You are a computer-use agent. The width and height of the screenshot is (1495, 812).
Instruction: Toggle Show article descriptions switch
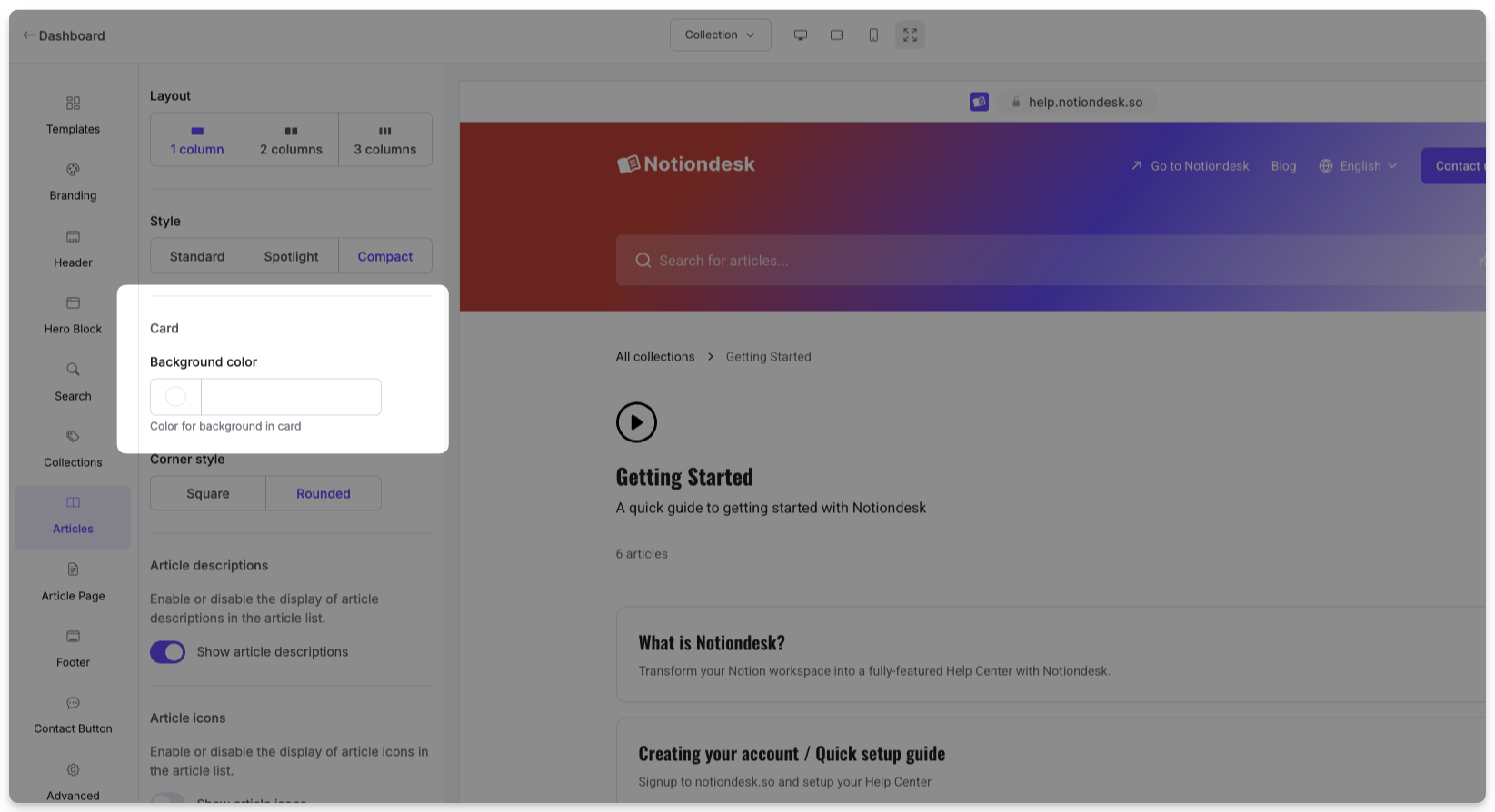coord(167,652)
